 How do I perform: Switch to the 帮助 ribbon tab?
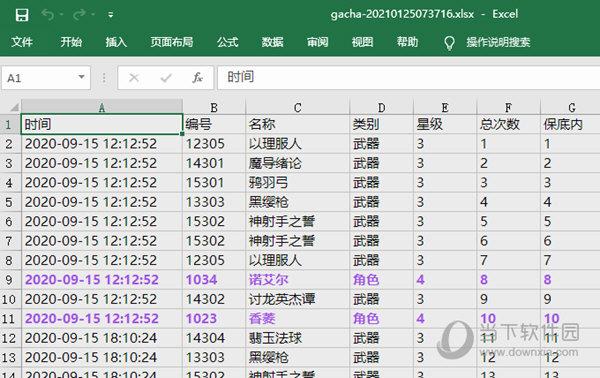tap(407, 42)
